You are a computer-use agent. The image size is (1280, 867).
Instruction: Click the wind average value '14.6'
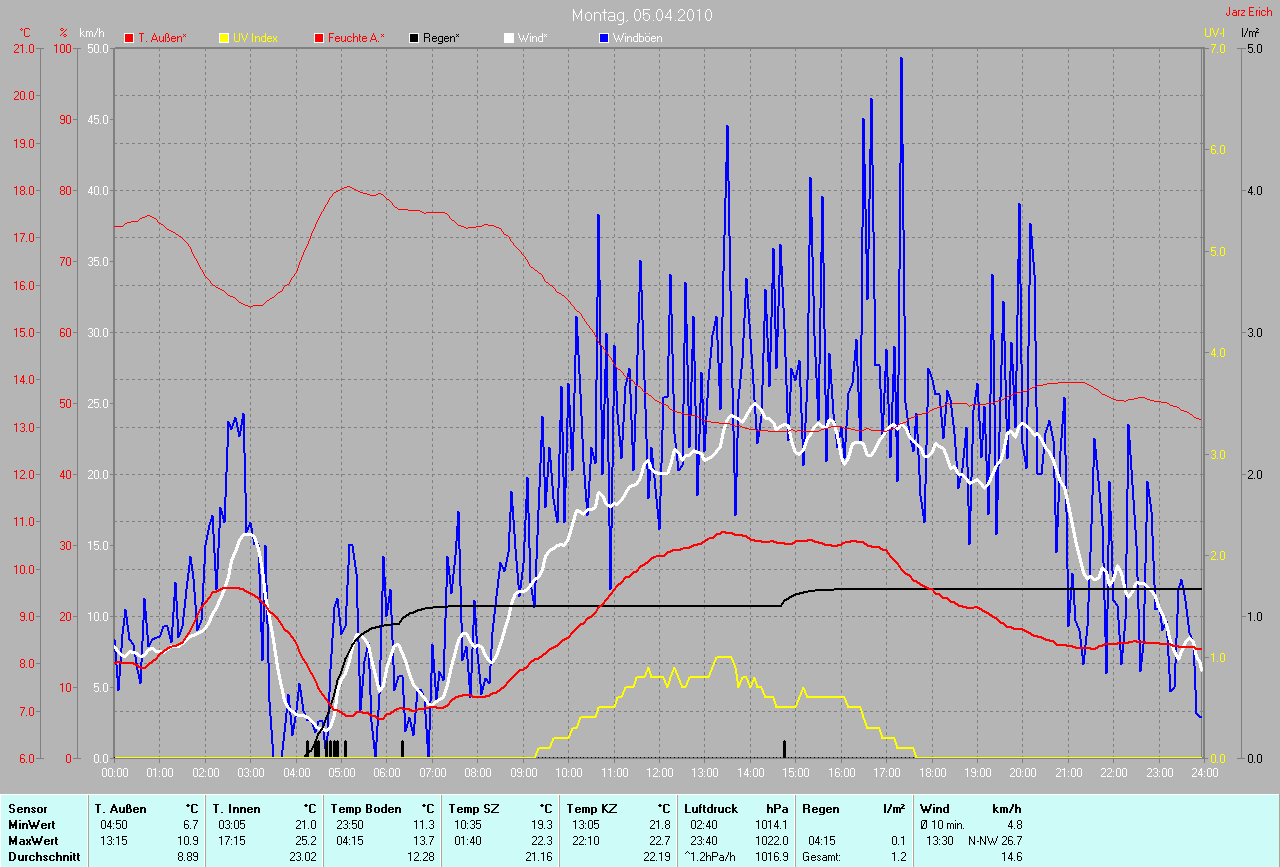coord(1011,857)
